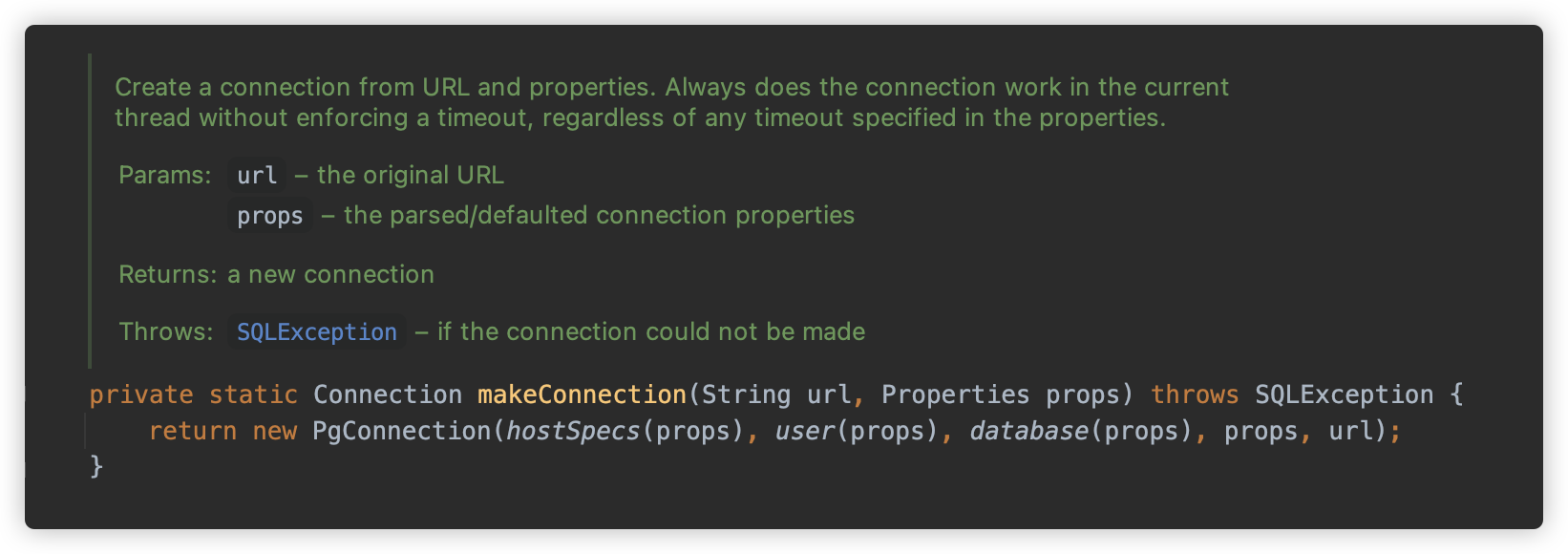Click the closing brace of the method

[x=96, y=467]
